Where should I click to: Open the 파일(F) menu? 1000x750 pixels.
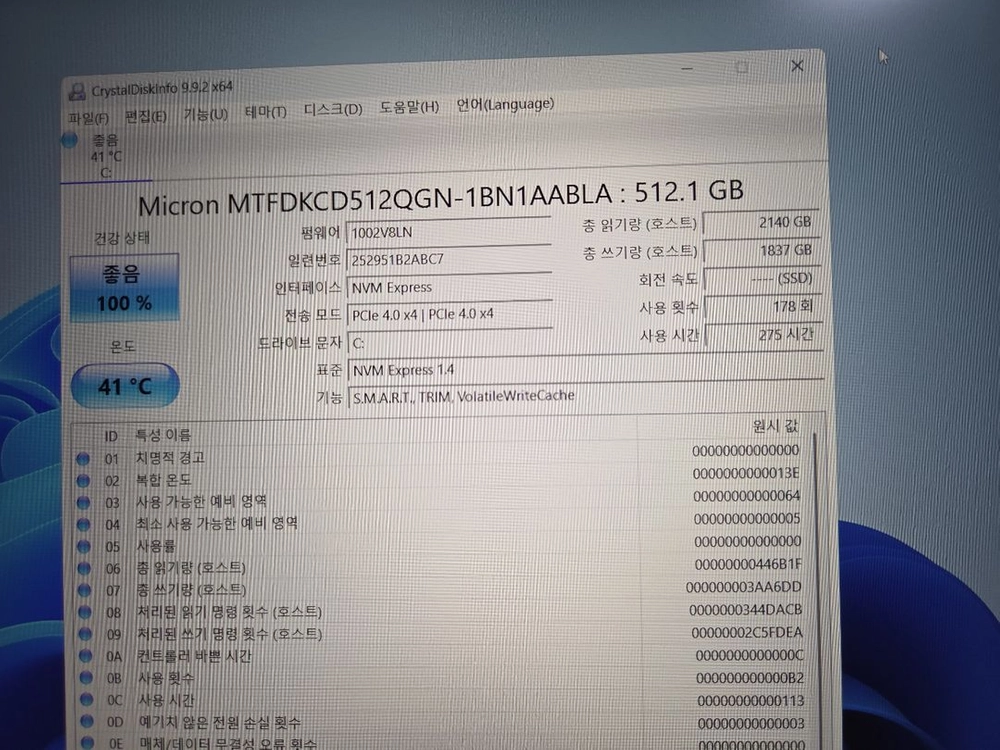click(x=88, y=118)
